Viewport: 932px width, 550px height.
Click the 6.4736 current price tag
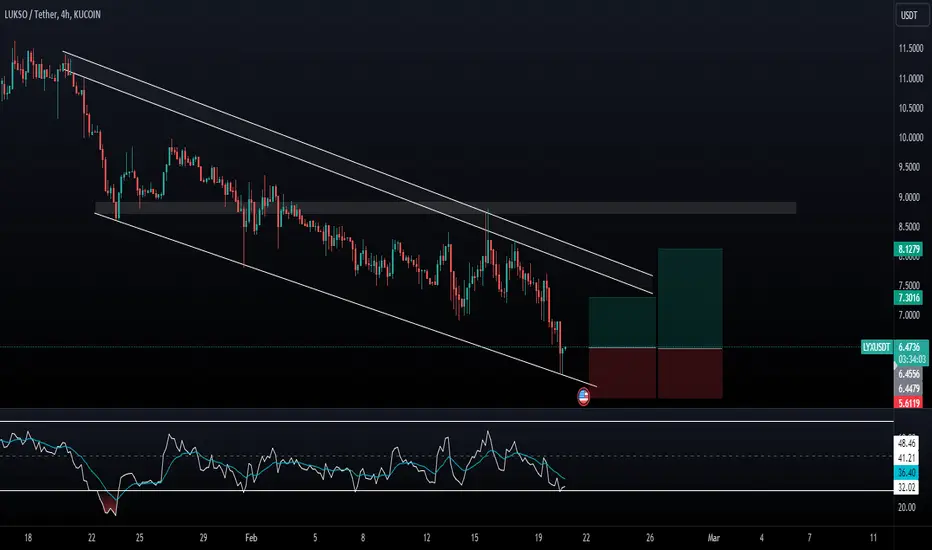pos(911,347)
